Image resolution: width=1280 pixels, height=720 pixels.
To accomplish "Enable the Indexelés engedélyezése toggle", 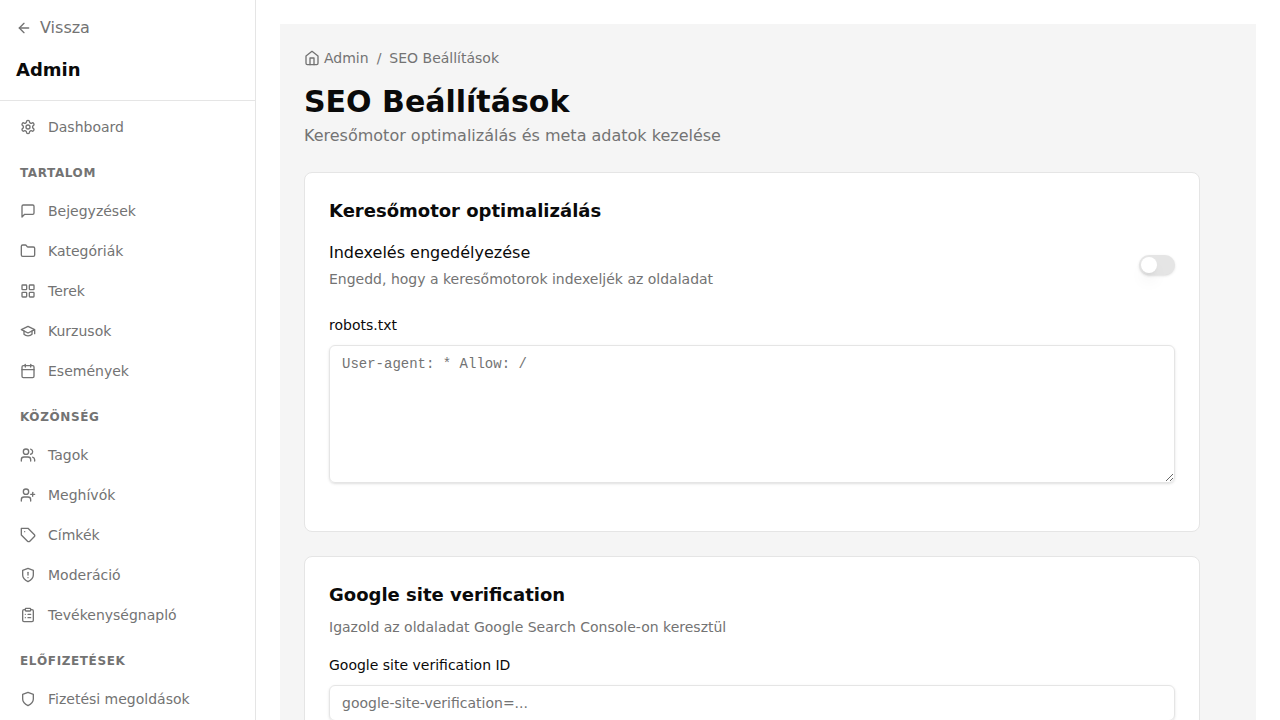I will pos(1157,265).
